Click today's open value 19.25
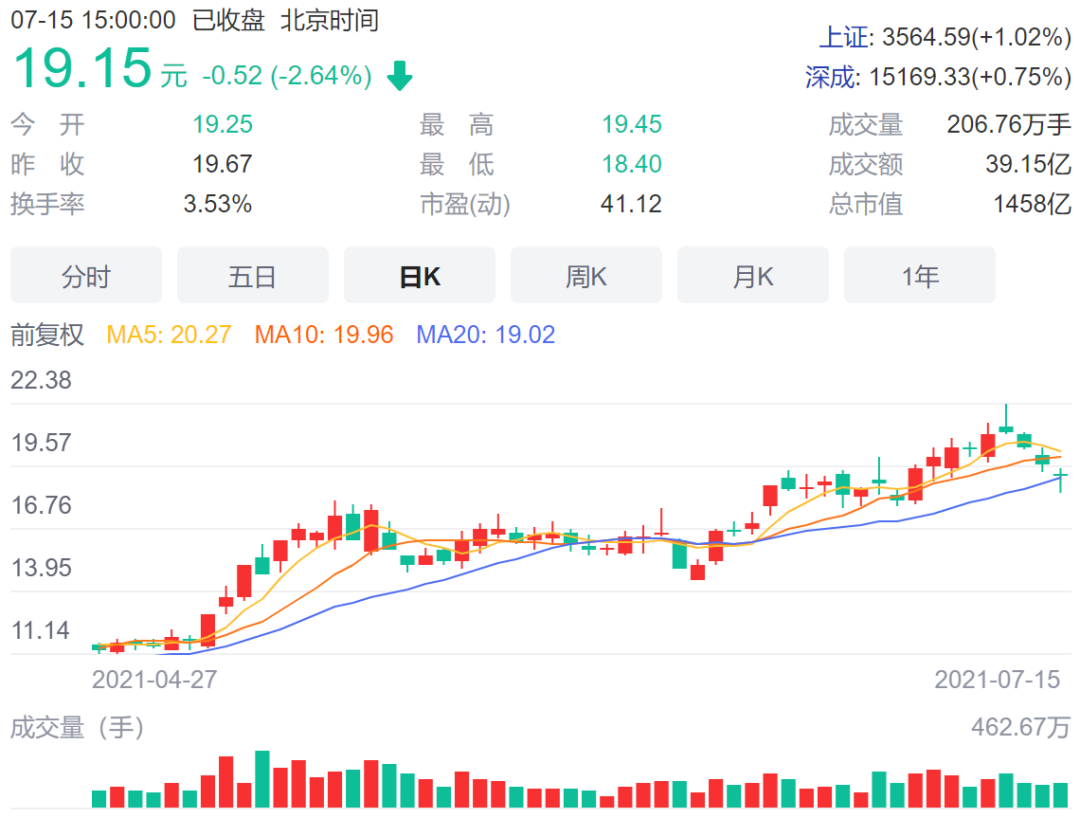Viewport: 1080px width, 818px height. [222, 125]
